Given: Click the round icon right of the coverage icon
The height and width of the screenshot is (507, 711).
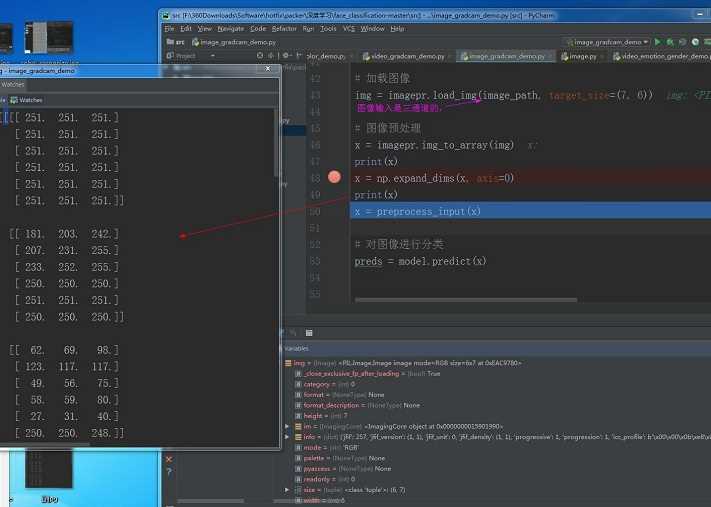Looking at the screenshot, I should [x=695, y=42].
